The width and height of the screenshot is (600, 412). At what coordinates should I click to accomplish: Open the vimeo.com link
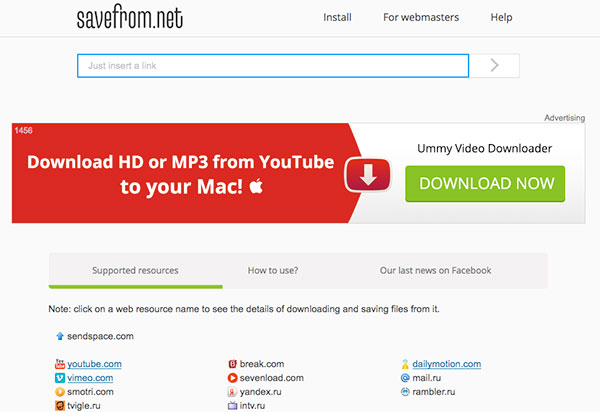tap(90, 378)
